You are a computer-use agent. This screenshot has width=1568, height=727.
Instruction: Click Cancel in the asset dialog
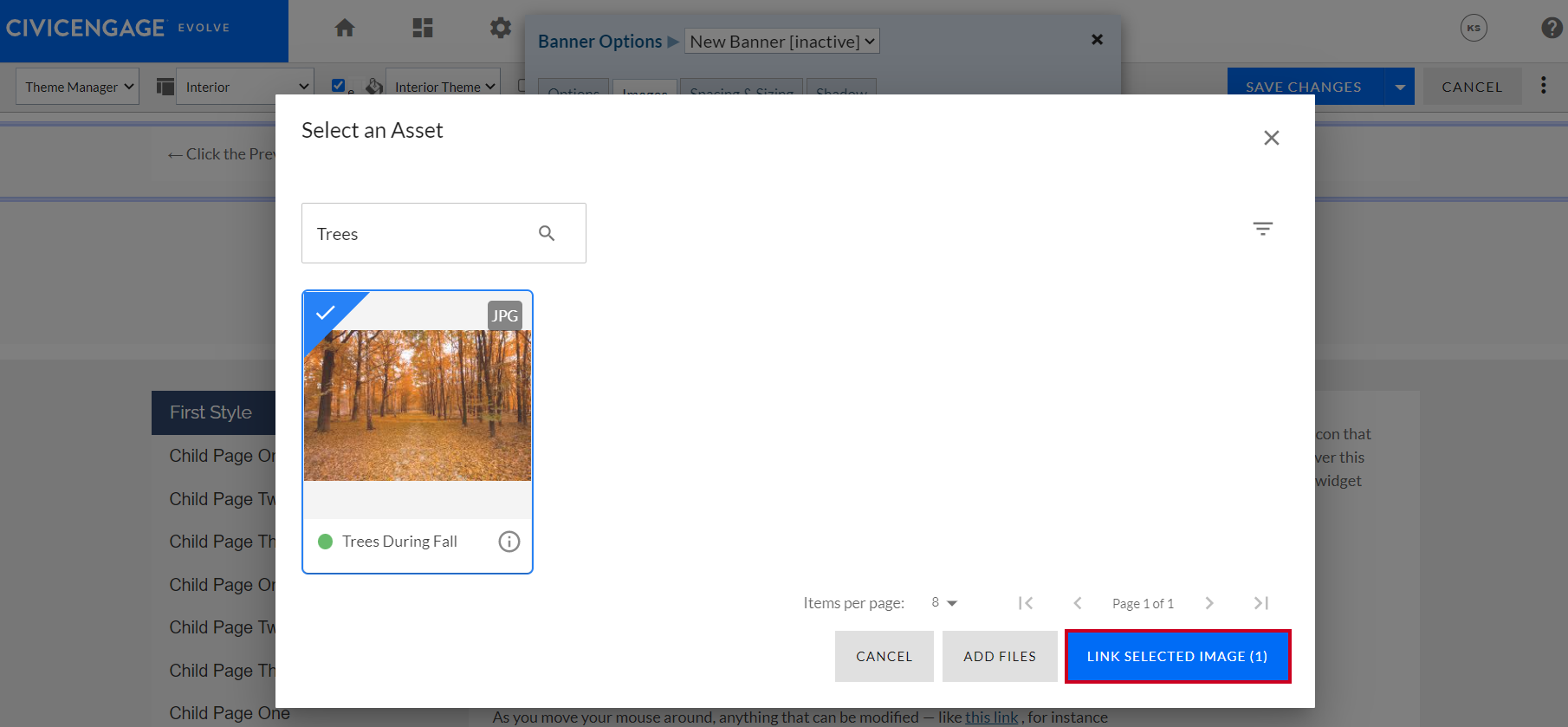[884, 657]
